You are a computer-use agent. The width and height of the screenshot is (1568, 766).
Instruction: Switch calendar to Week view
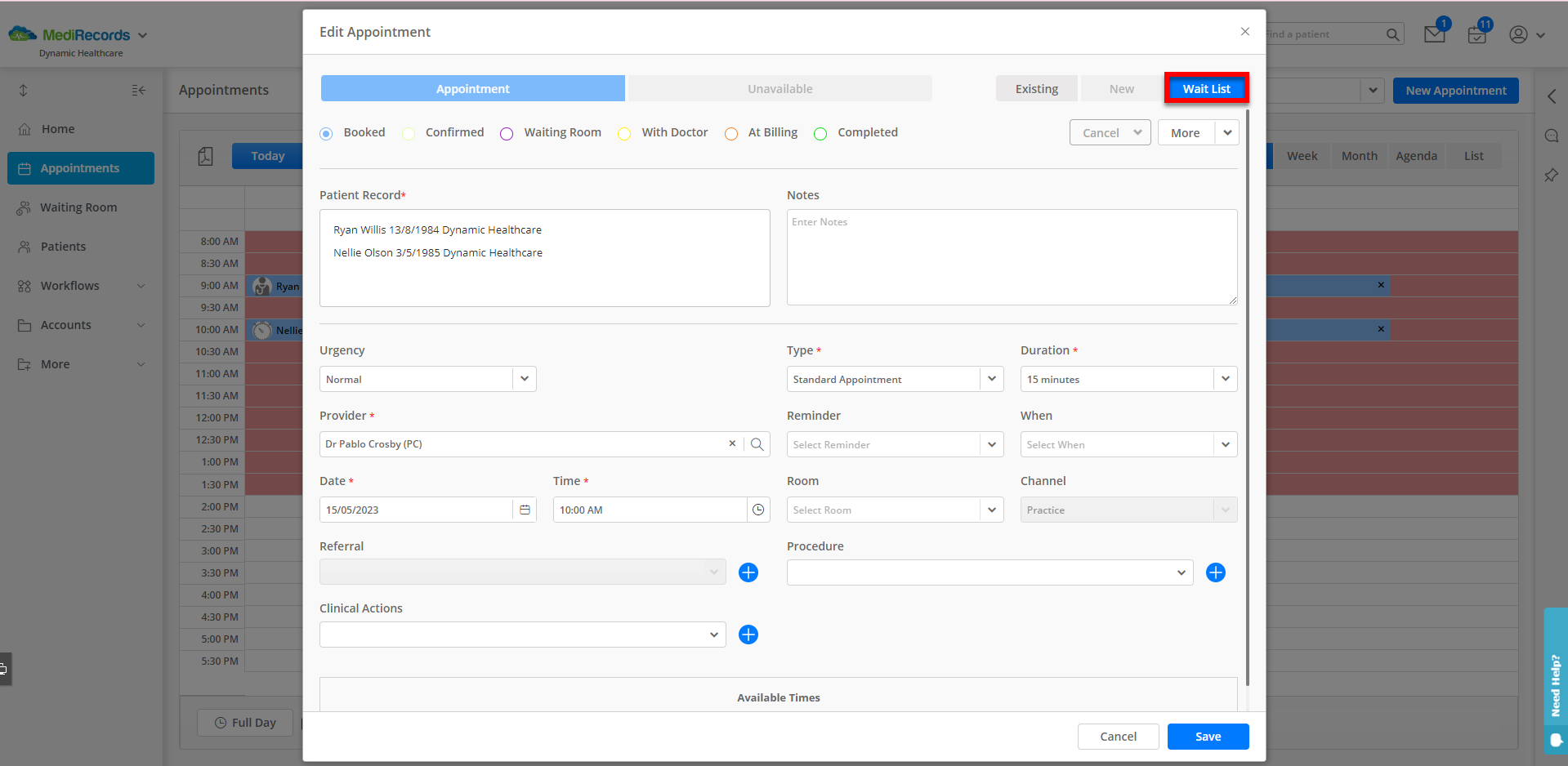point(1302,156)
